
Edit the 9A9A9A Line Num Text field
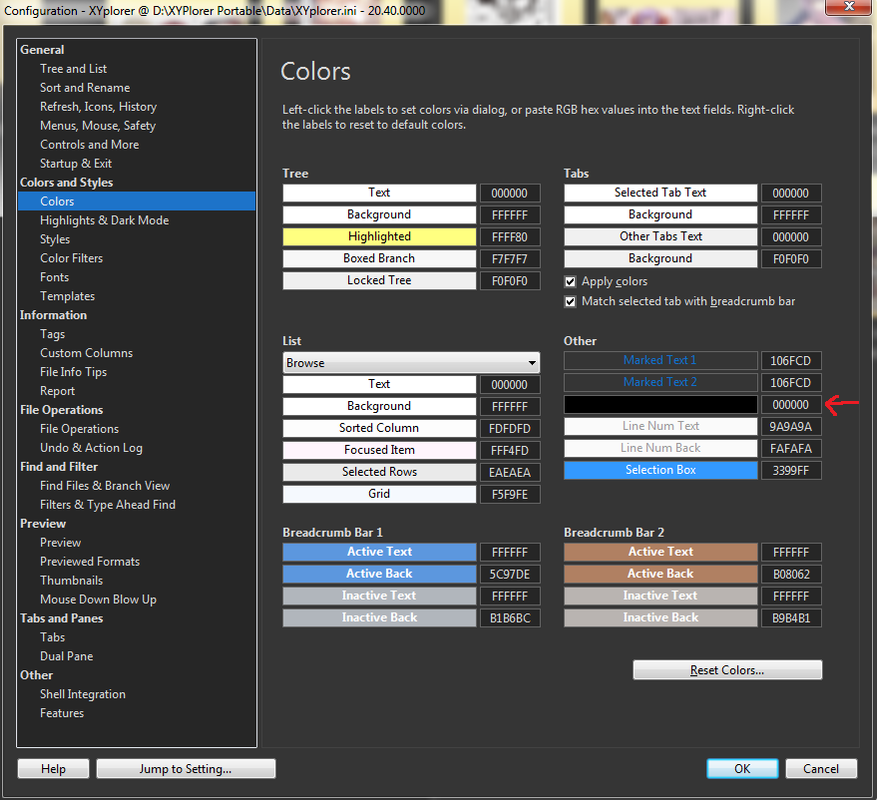click(791, 427)
